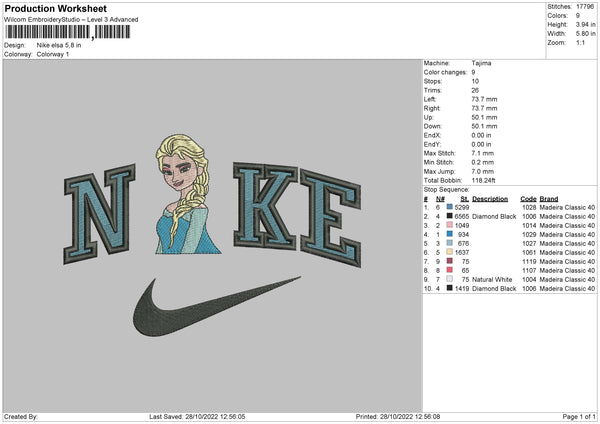600x424 pixels.
Task: Click the Machine value 'Tajima'
Action: [481, 63]
